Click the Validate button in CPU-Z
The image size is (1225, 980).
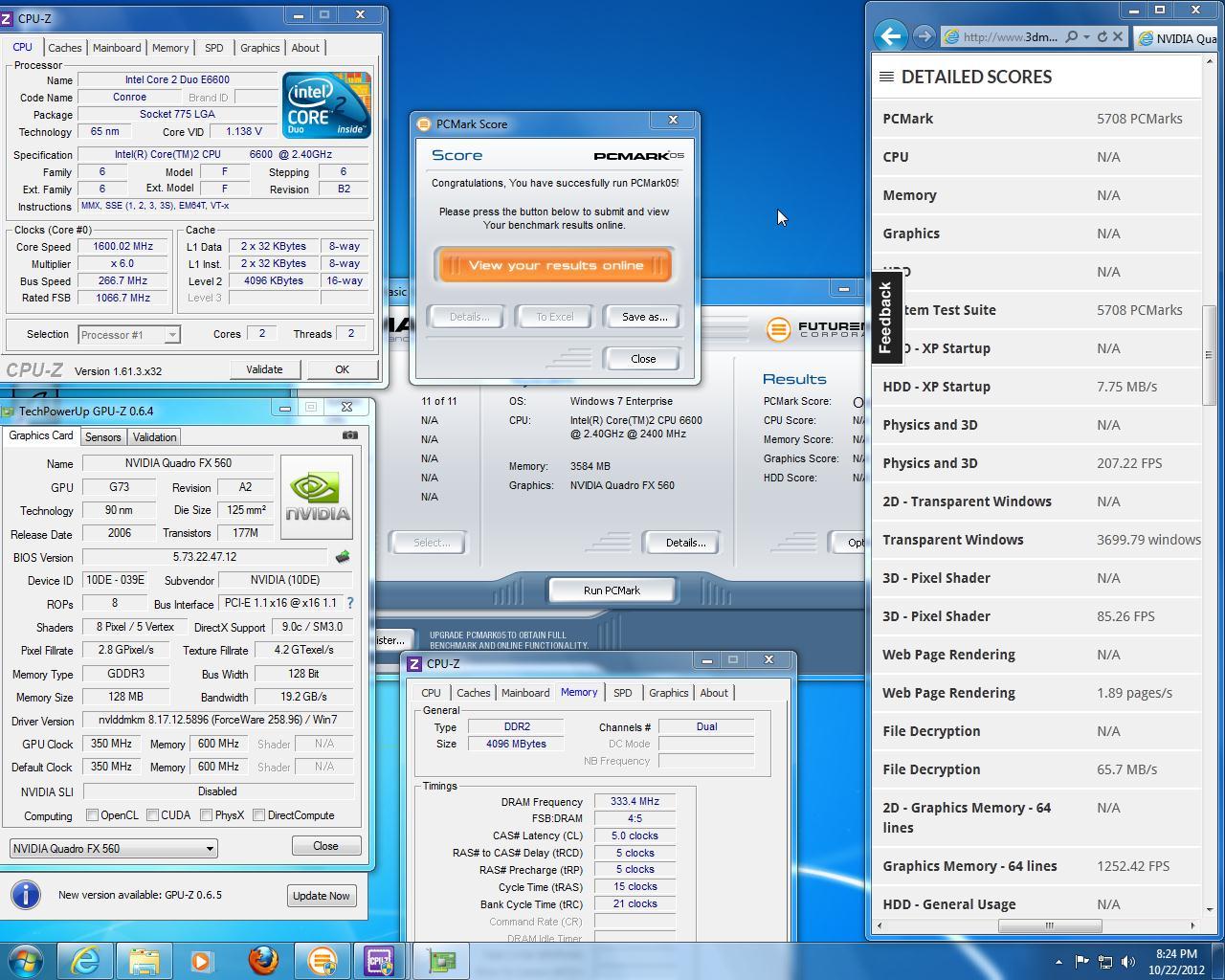pyautogui.click(x=264, y=369)
